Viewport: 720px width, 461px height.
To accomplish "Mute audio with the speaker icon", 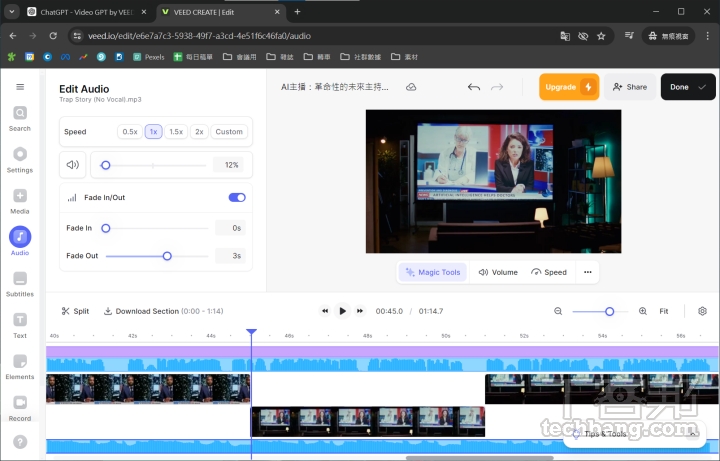I will (73, 164).
